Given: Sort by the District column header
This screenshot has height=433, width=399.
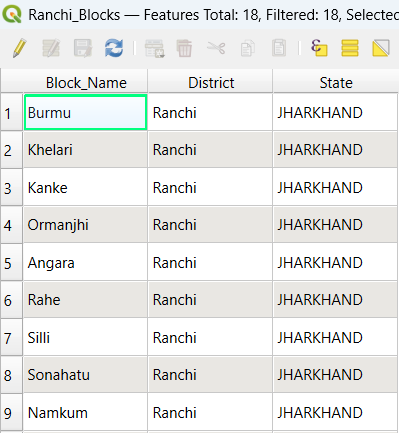Looking at the screenshot, I should click(210, 82).
